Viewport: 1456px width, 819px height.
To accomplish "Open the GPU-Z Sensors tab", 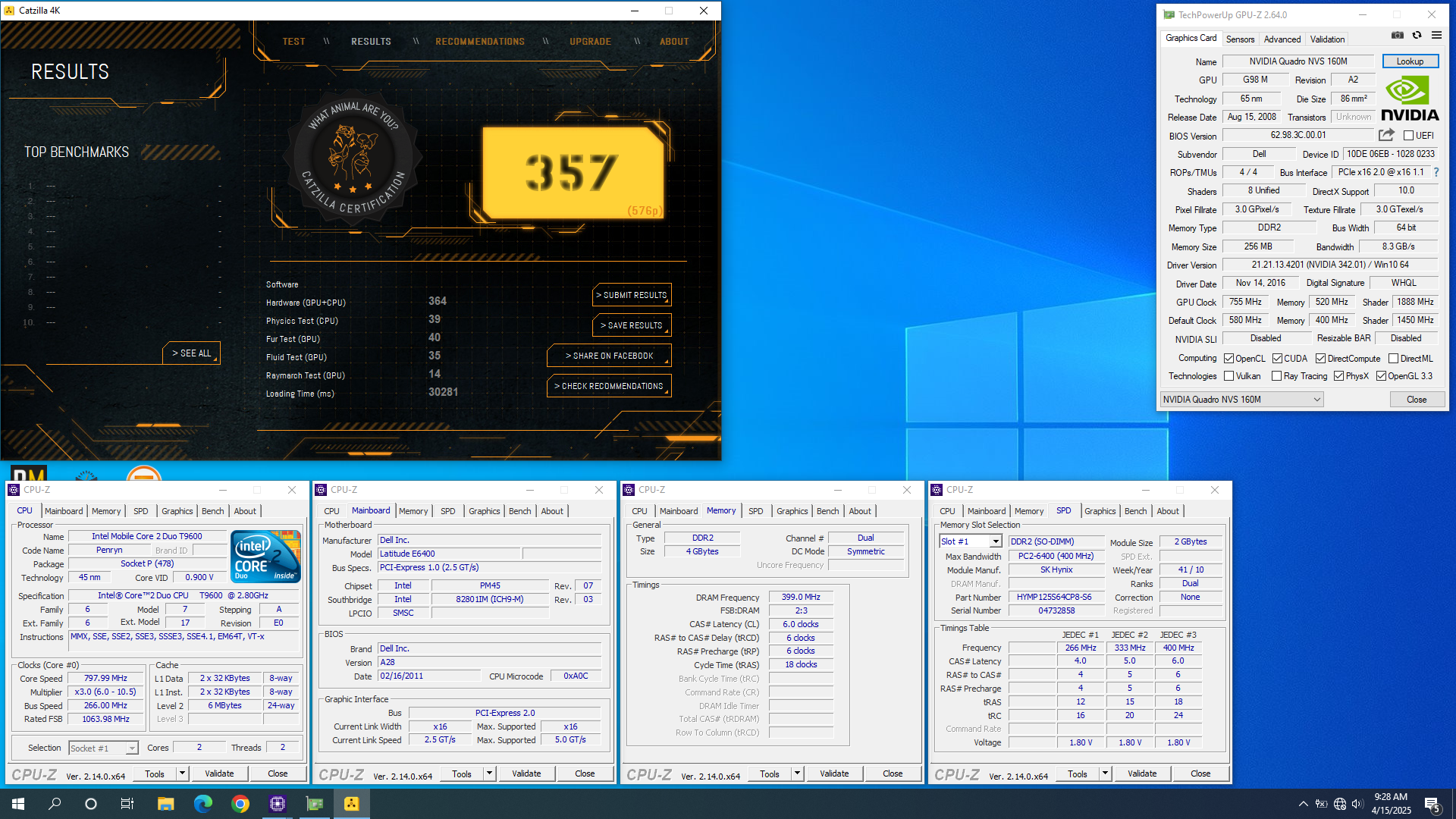I will coord(1240,39).
